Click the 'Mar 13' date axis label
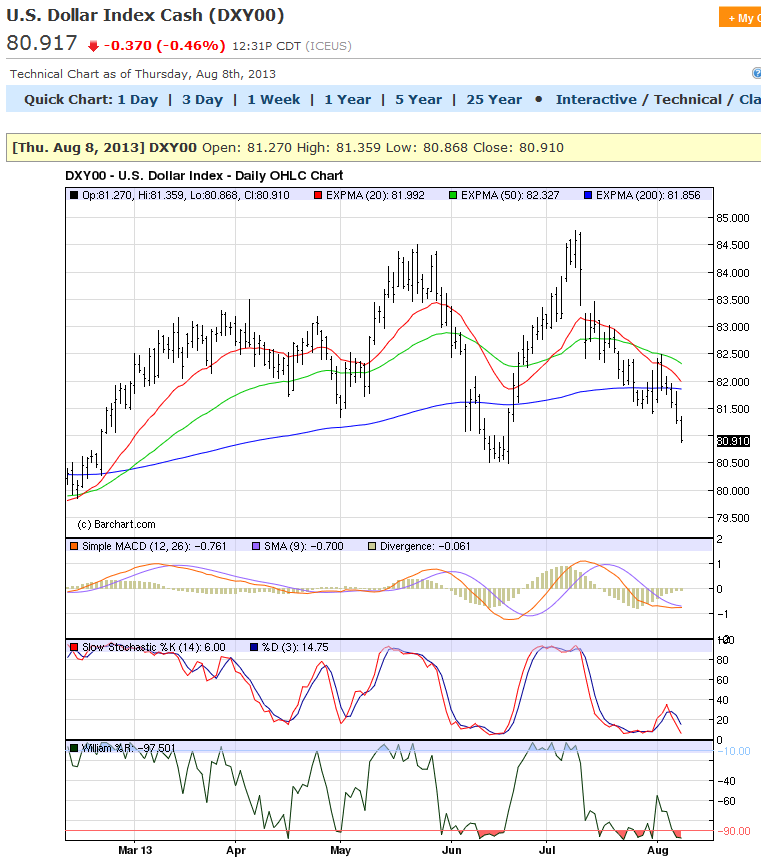The width and height of the screenshot is (761, 860). pyautogui.click(x=135, y=850)
